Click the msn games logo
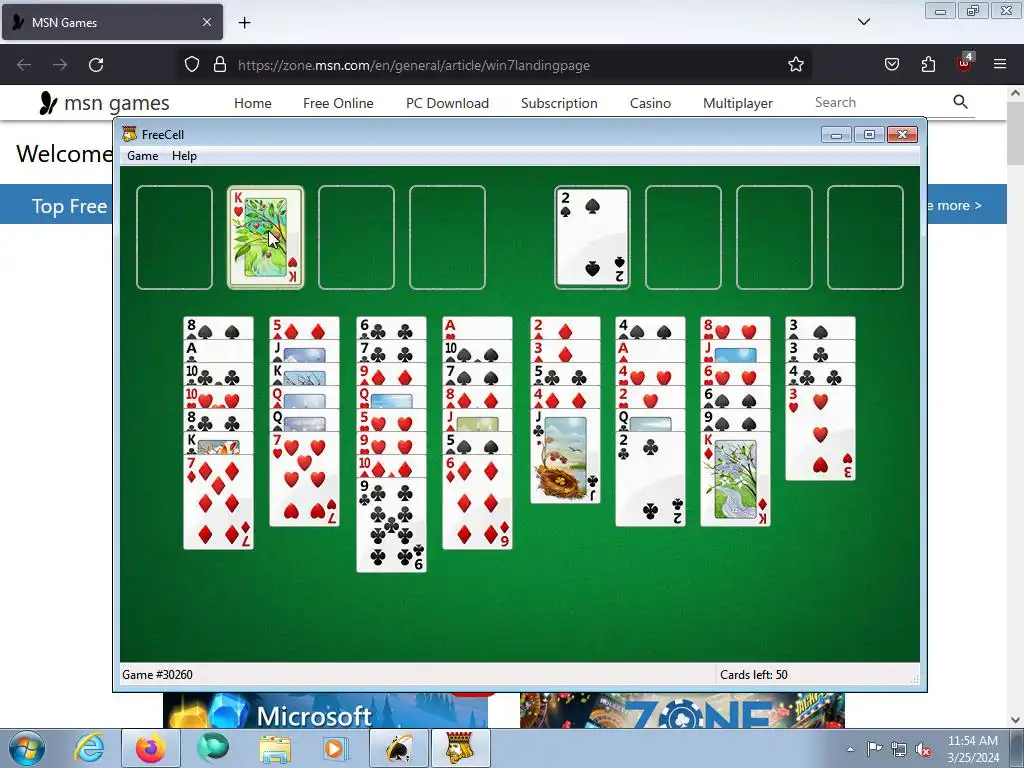 coord(104,103)
